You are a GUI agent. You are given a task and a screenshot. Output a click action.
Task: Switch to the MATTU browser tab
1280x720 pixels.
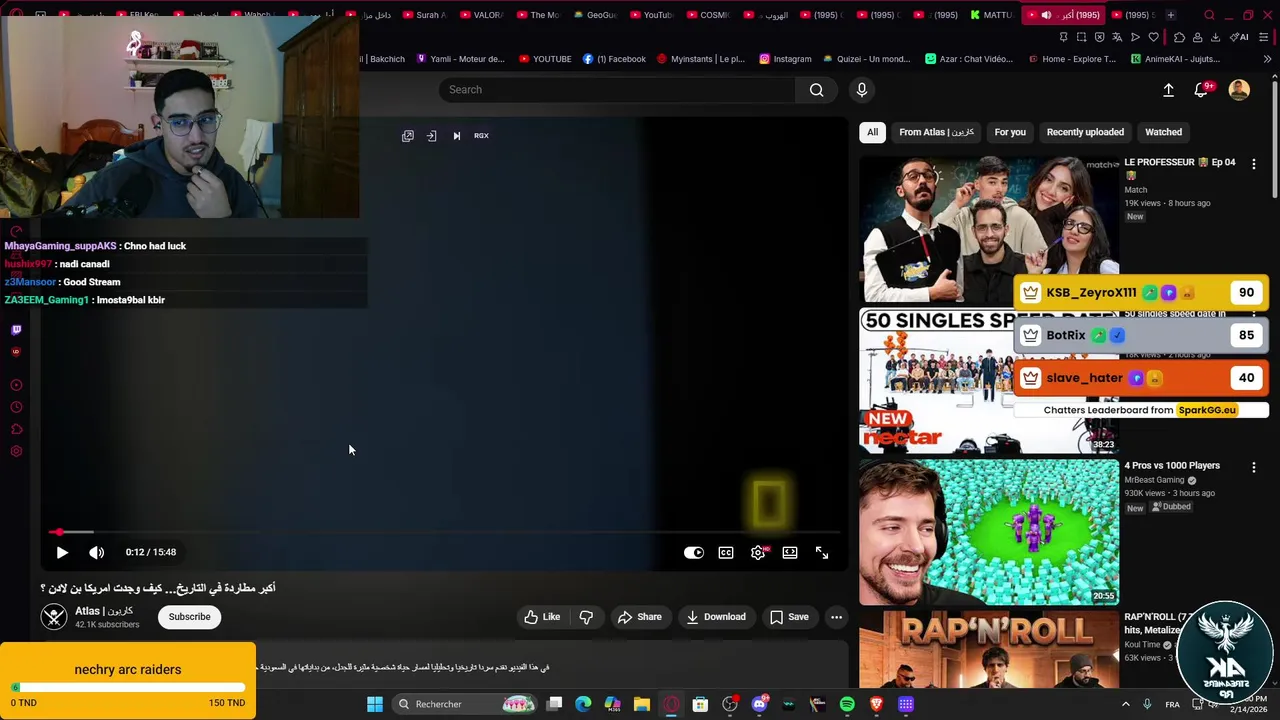point(991,15)
